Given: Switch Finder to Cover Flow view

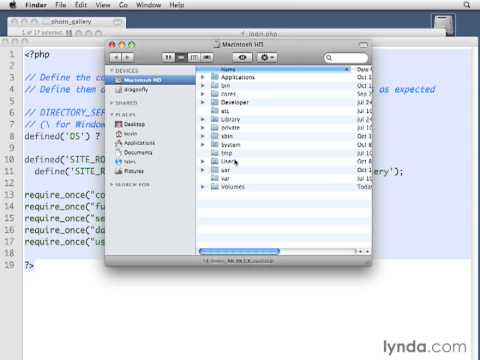Looking at the screenshot, I should 207,58.
